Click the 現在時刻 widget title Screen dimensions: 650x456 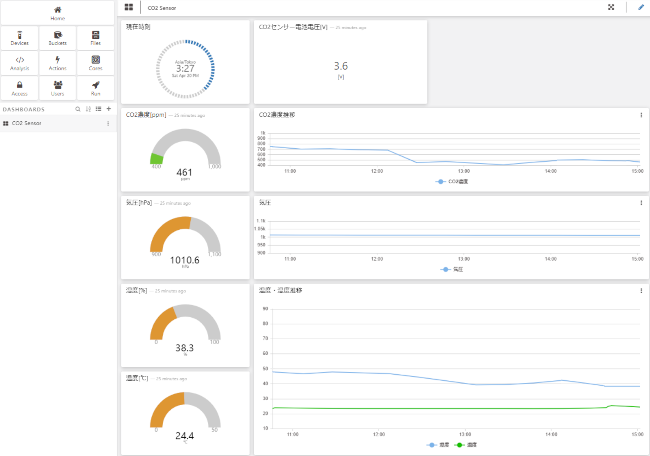(138, 27)
